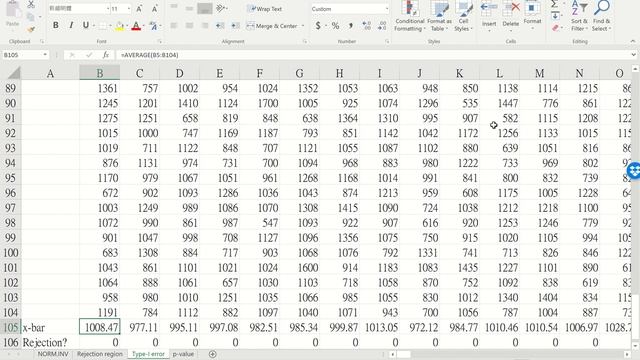Click the accounting dollar format icon

318,26
